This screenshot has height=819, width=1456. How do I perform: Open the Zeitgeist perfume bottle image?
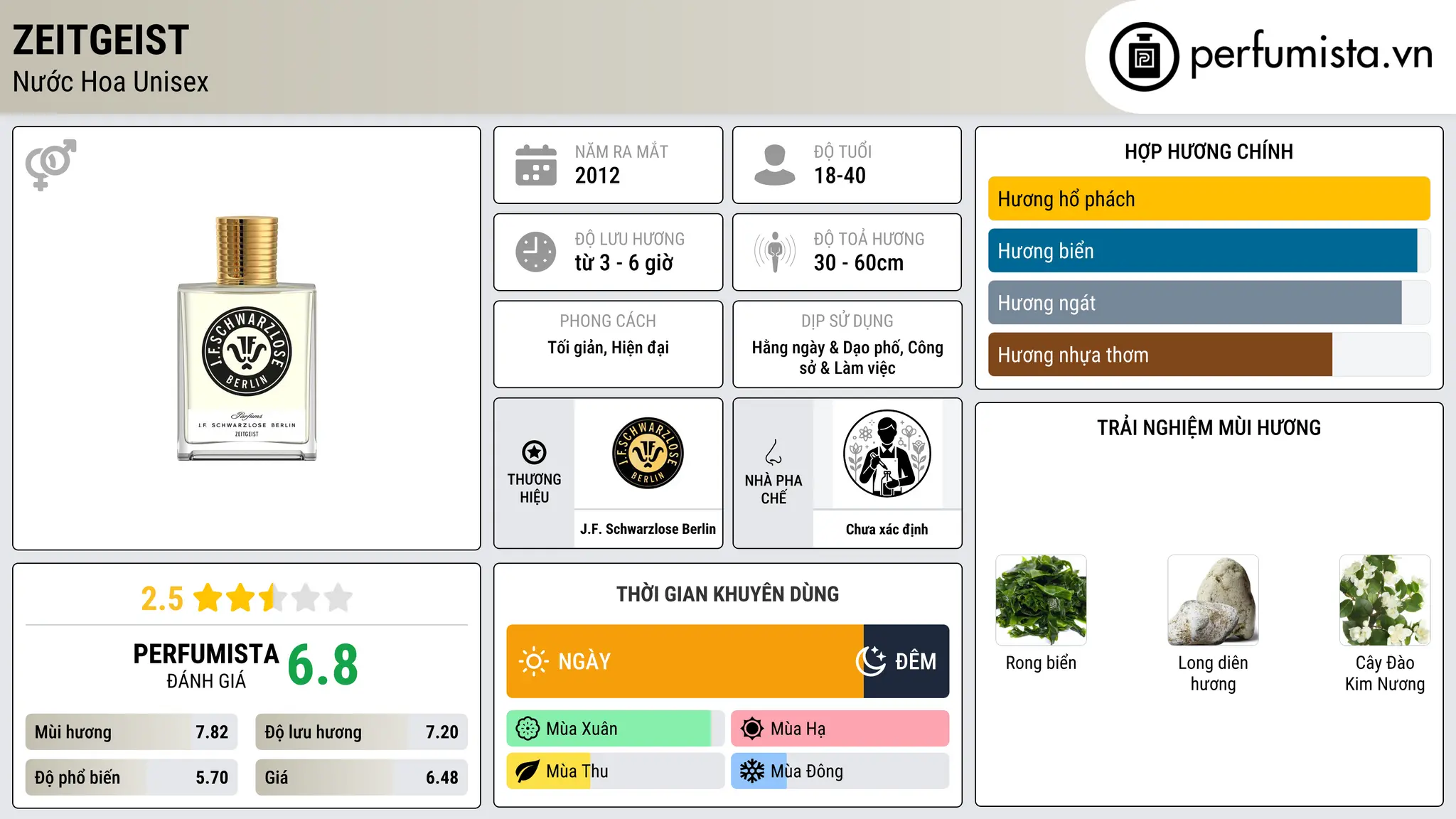[x=247, y=338]
